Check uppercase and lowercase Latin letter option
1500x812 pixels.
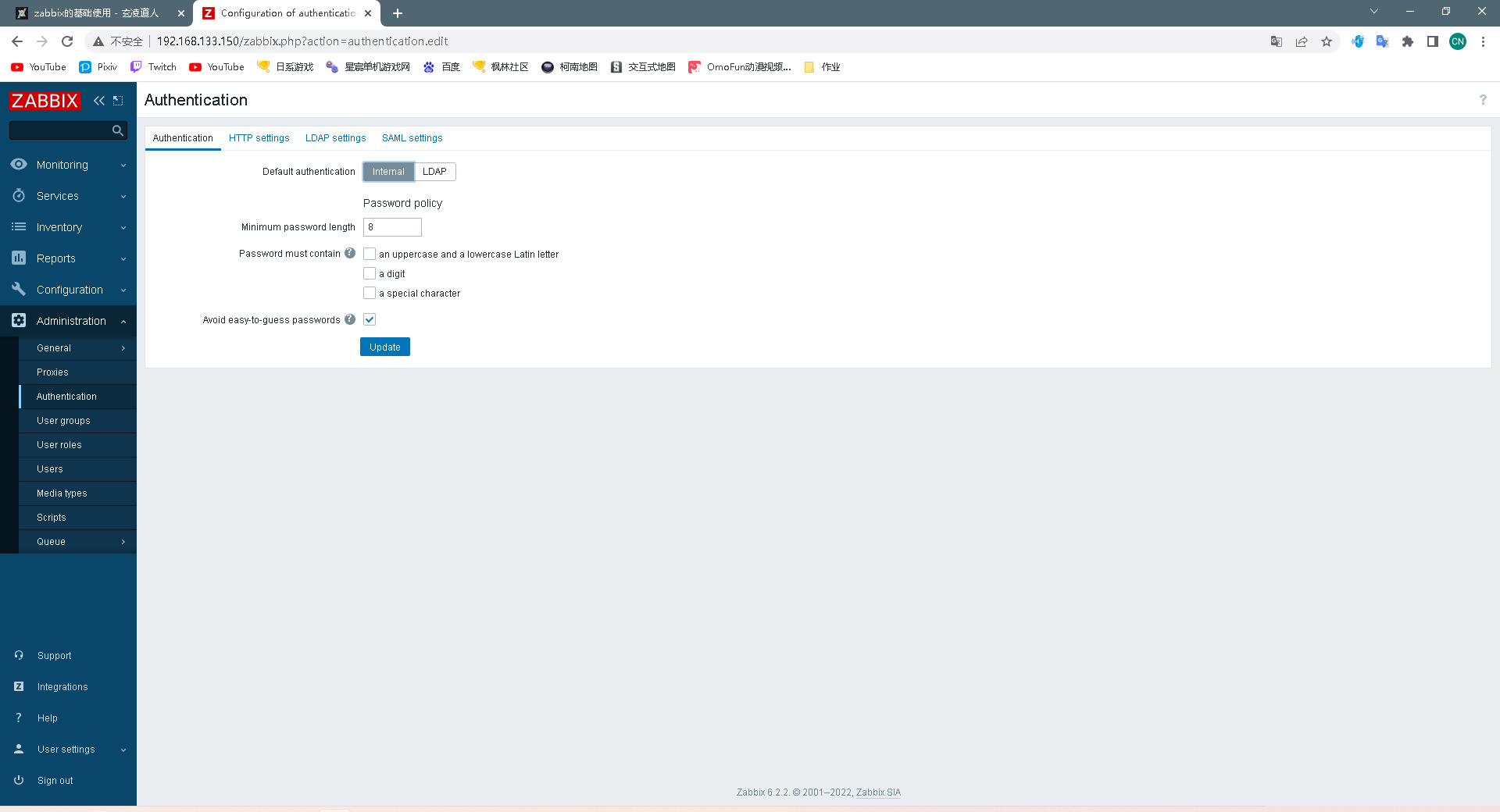[370, 254]
